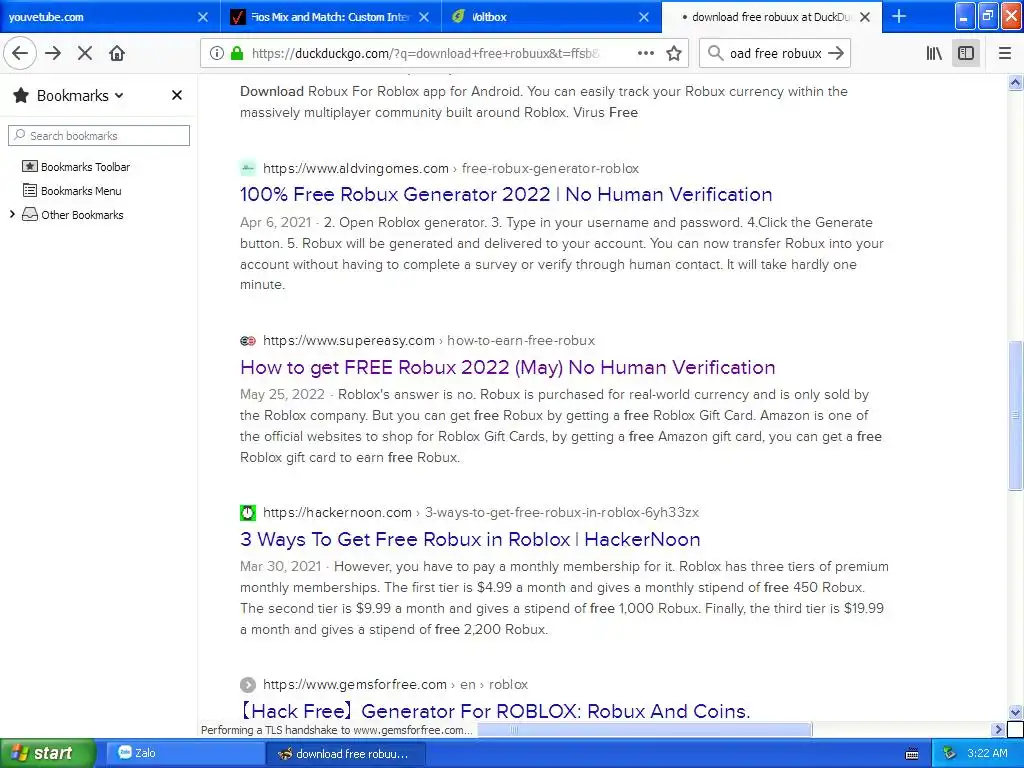
Task: Click the gemsforfree gray favicon
Action: tap(248, 684)
